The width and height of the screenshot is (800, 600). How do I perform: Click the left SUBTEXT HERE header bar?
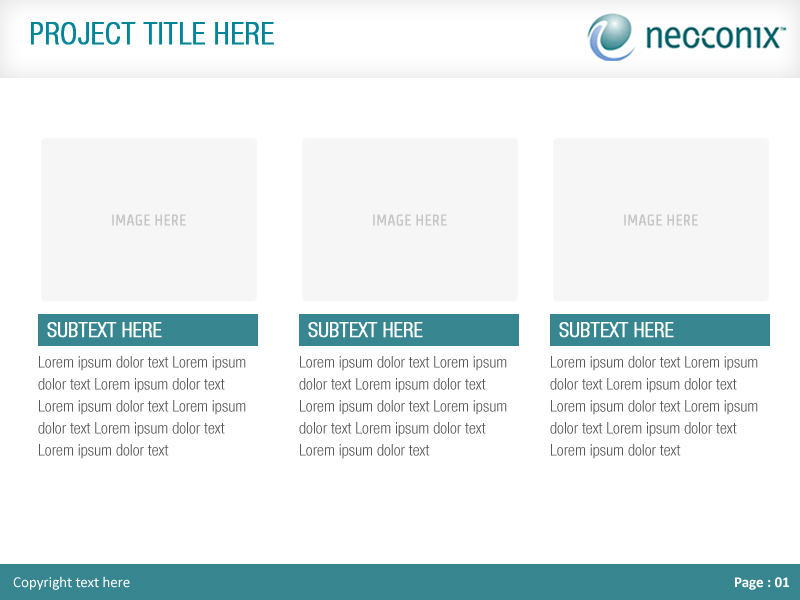pos(148,330)
